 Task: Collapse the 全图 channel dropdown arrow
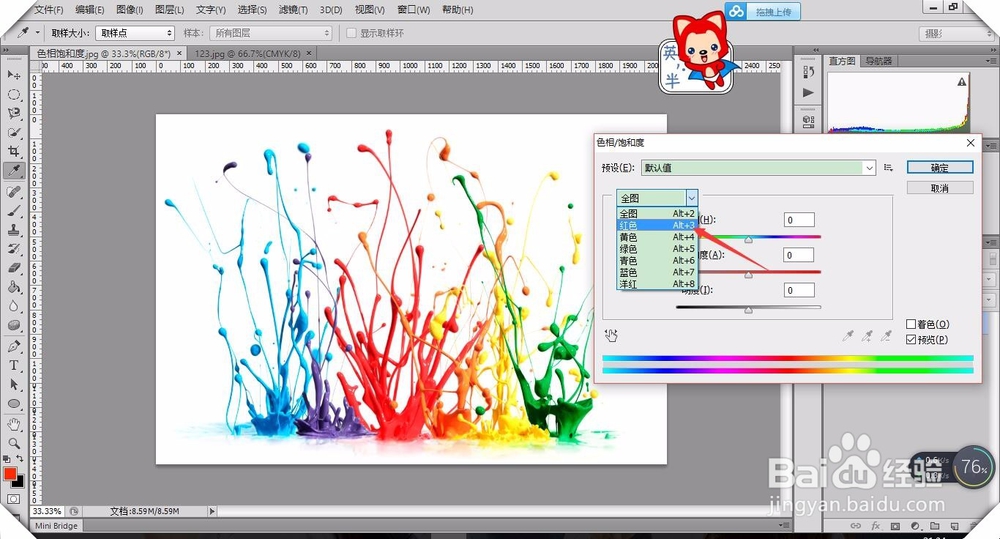click(691, 198)
